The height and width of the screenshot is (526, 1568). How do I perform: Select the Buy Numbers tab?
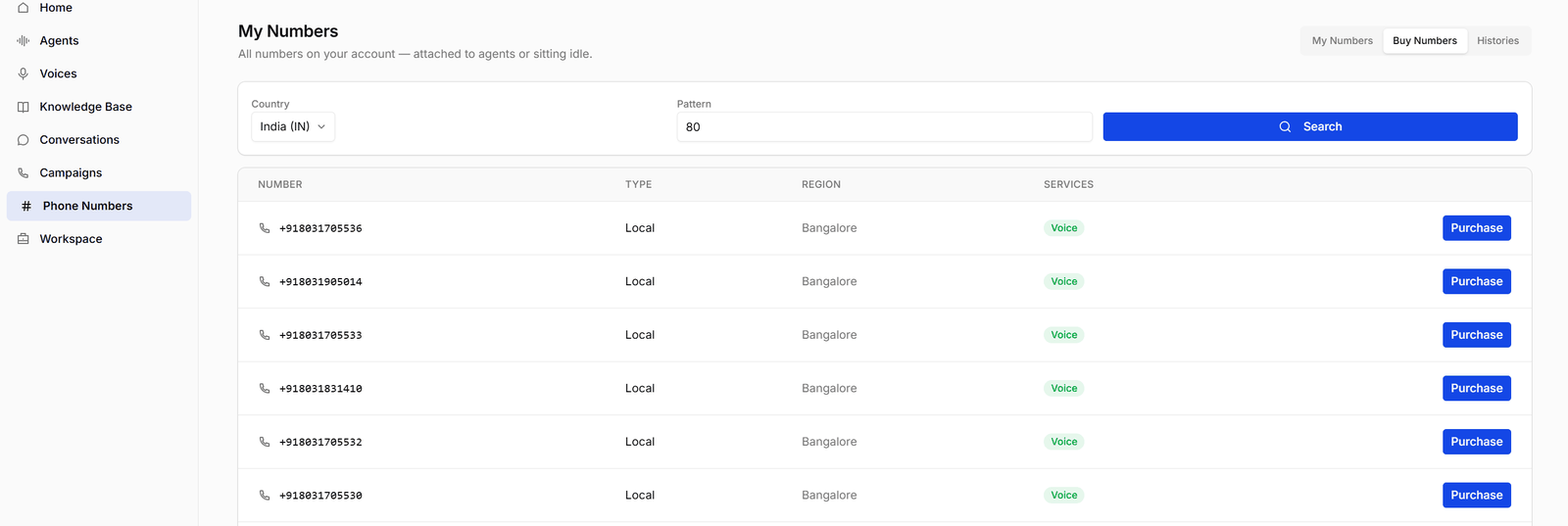coord(1425,41)
